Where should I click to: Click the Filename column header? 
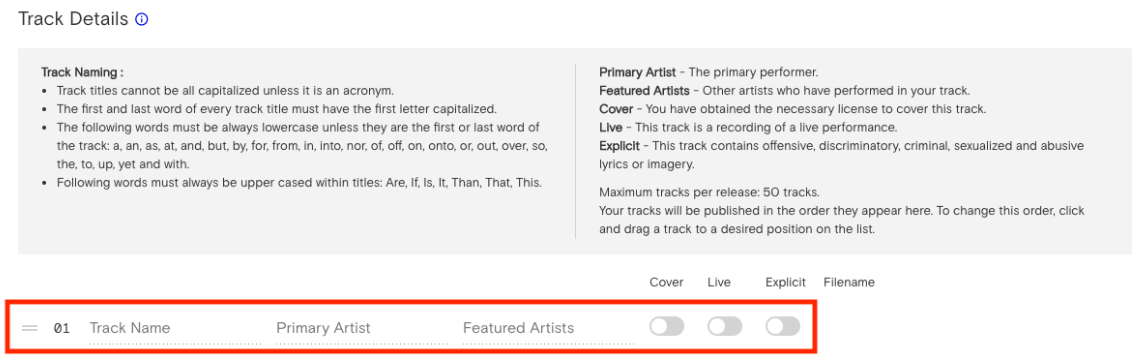[x=849, y=282]
